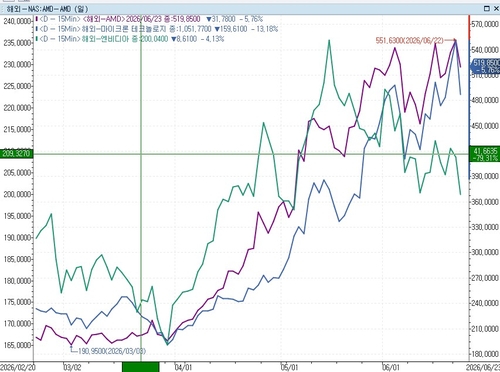Select the 해외-엔비디아 legend entry
Image resolution: width=500 pixels, height=372 pixels.
point(104,39)
